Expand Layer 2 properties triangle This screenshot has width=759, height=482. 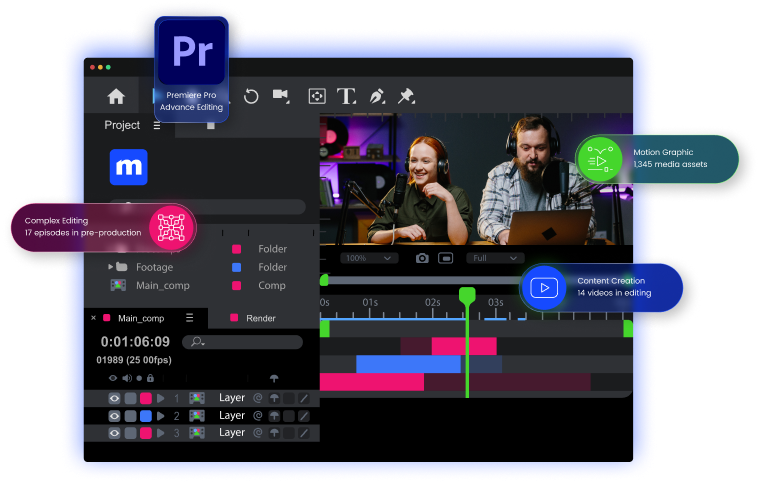pyautogui.click(x=161, y=416)
